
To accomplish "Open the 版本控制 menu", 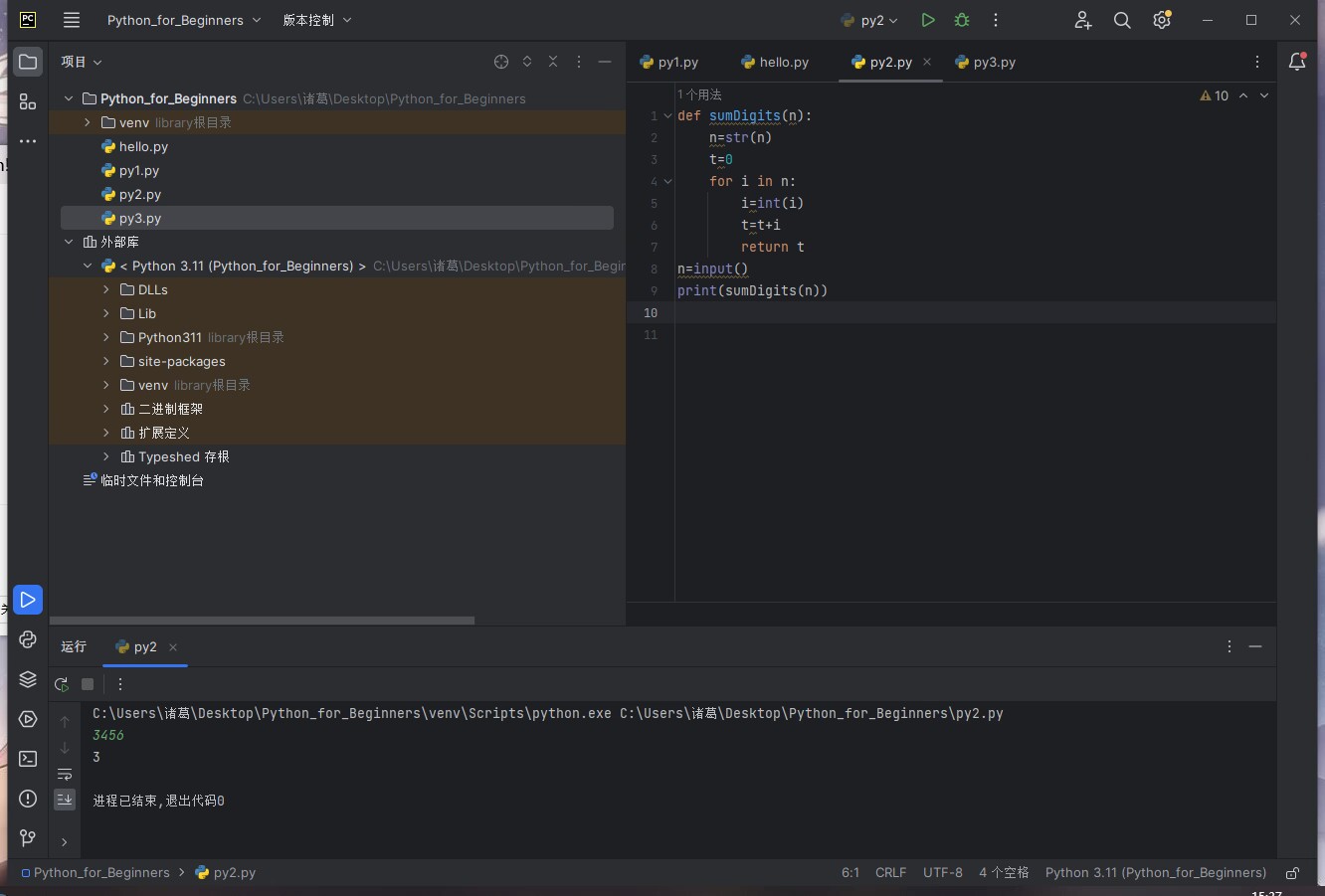I will click(316, 20).
